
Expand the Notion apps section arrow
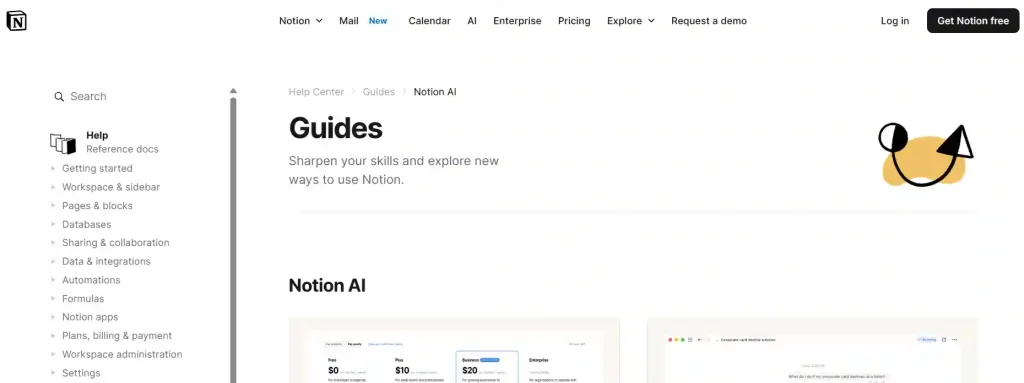coord(53,317)
